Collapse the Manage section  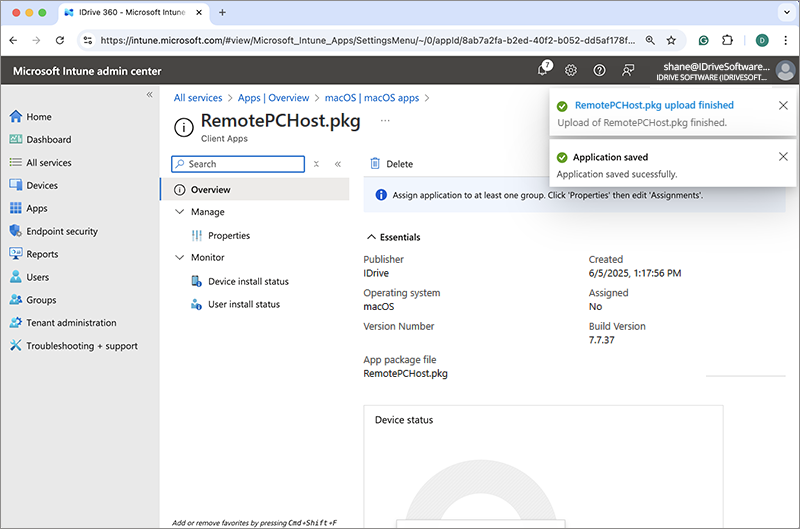coord(180,212)
